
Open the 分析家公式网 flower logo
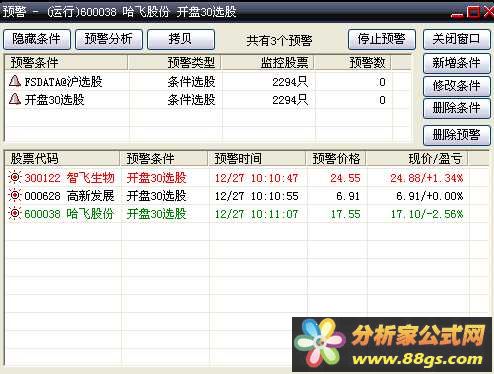click(319, 343)
